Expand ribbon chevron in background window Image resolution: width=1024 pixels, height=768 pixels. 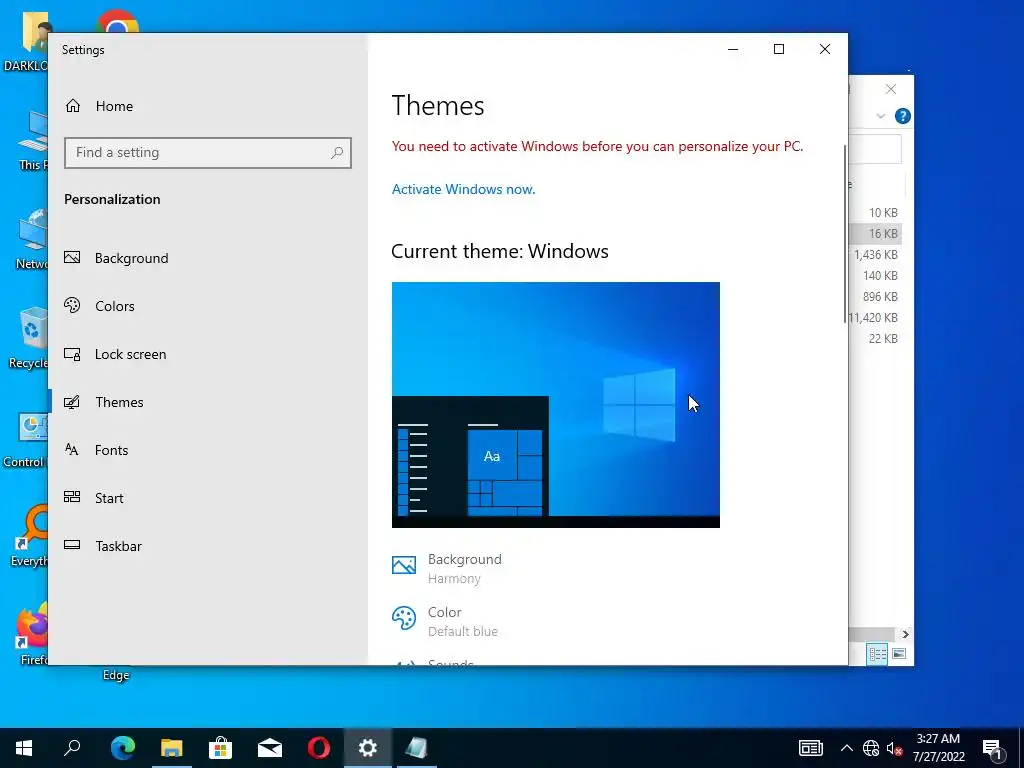[x=880, y=116]
